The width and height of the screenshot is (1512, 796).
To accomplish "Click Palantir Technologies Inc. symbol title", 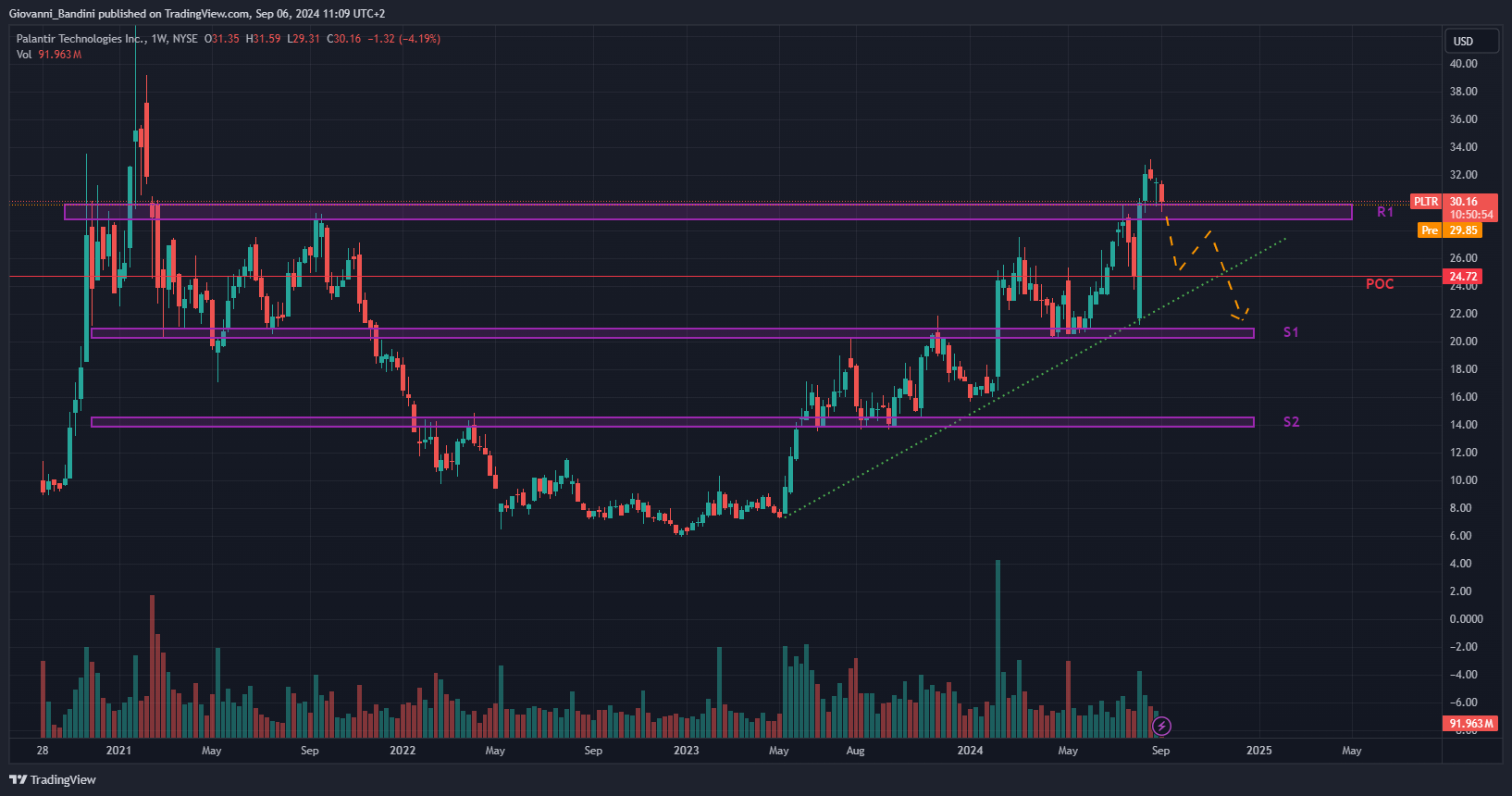I will 81,39.
